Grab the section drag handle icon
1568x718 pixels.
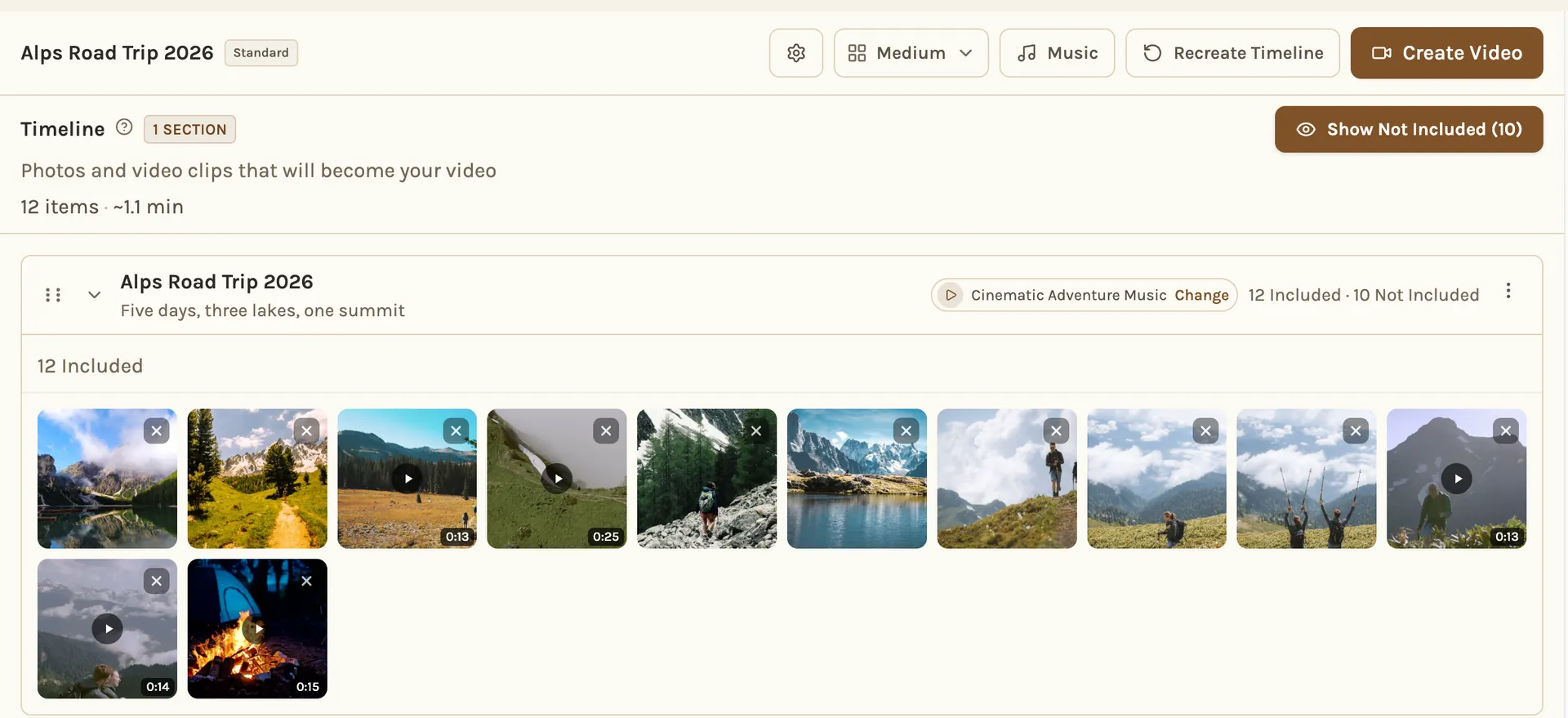pyautogui.click(x=53, y=295)
